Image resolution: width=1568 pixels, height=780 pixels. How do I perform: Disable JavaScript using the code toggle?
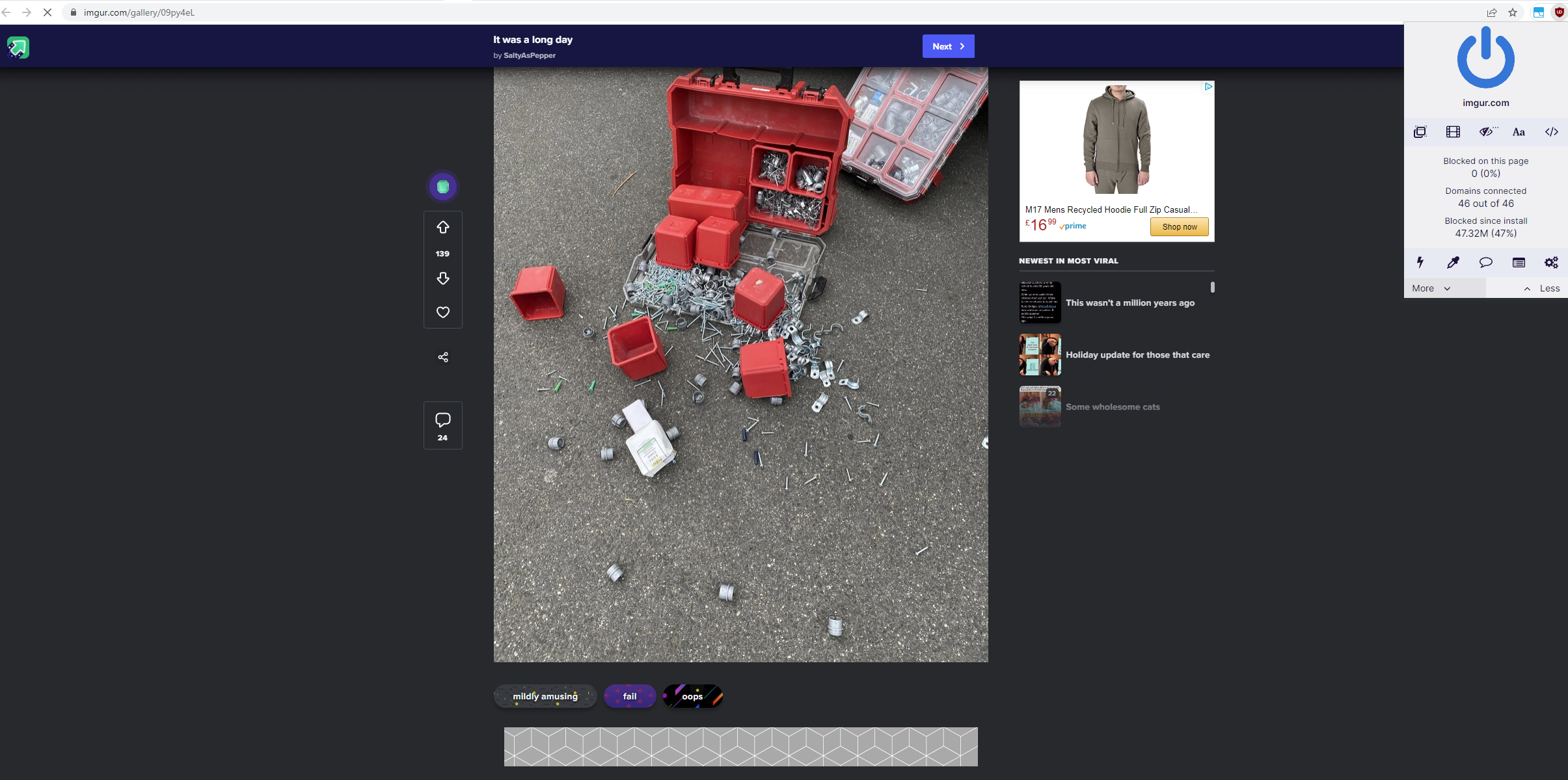click(1551, 131)
